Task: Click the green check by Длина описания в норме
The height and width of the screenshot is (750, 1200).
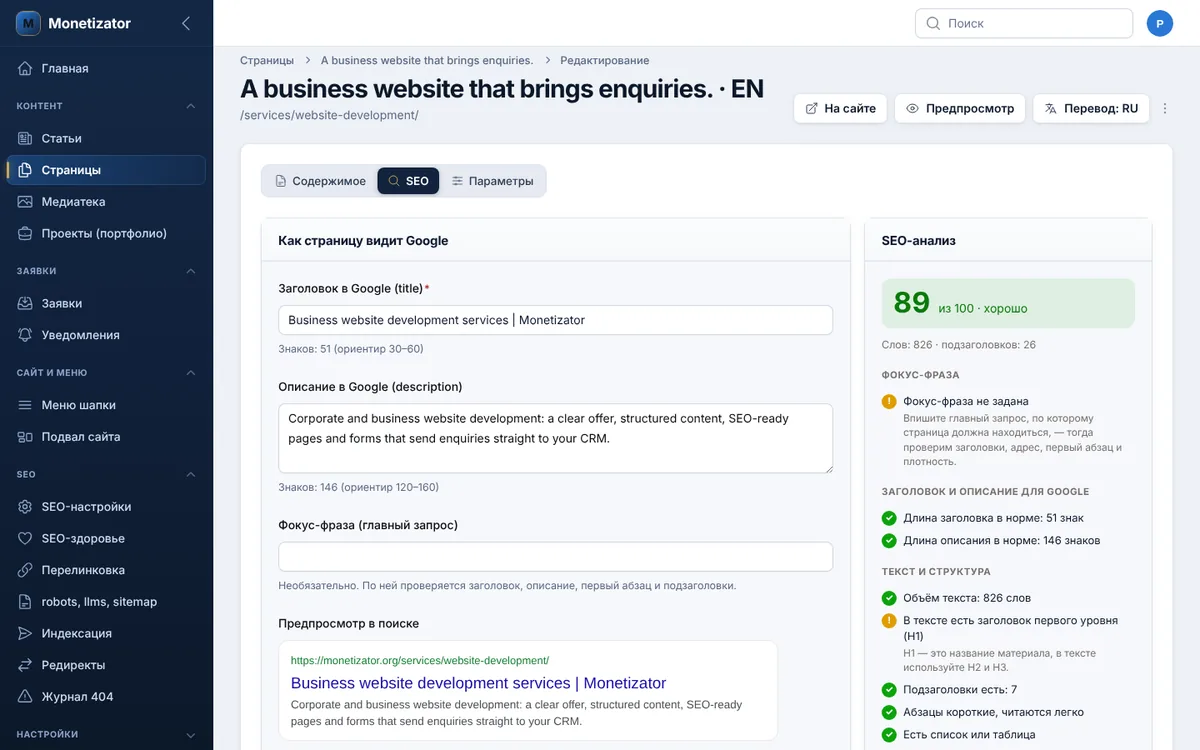Action: 889,540
